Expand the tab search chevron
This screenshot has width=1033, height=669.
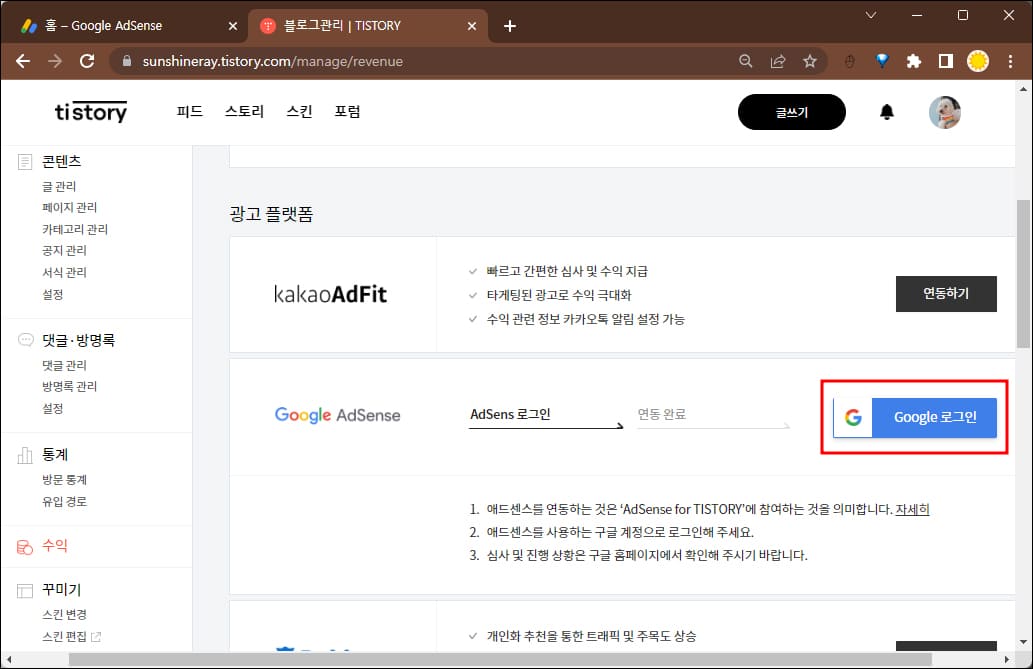pos(871,15)
